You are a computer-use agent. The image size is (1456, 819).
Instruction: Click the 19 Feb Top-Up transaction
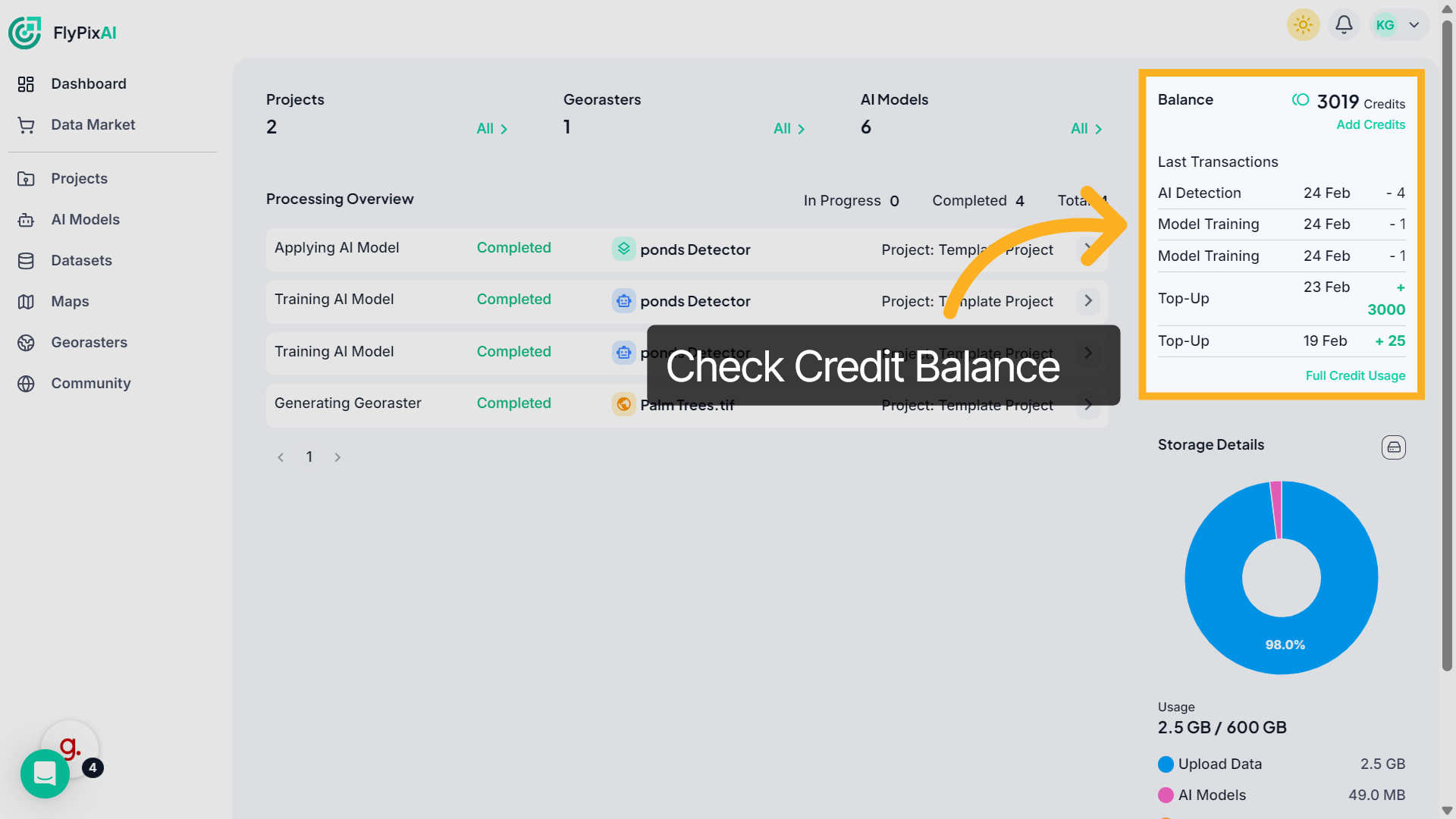[x=1281, y=341]
